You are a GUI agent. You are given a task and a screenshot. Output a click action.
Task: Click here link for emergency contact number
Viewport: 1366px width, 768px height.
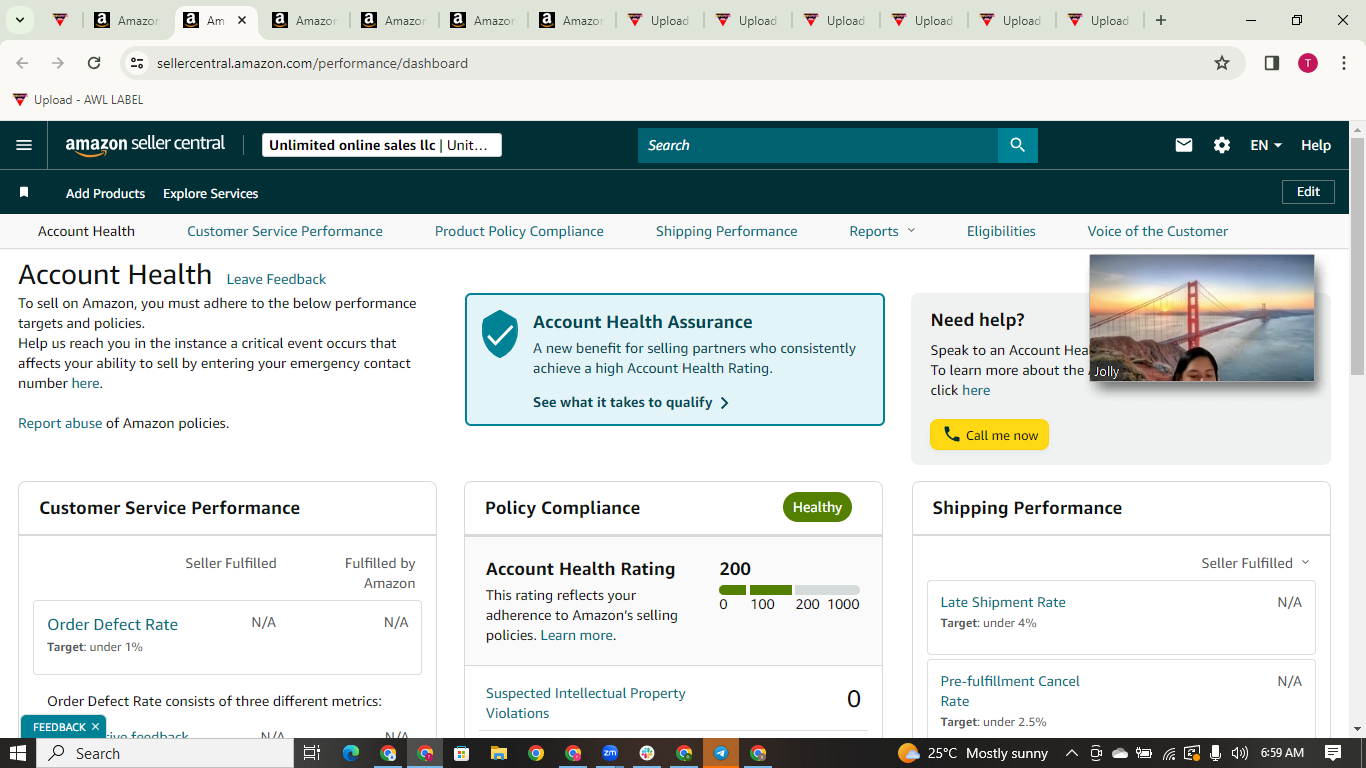85,383
